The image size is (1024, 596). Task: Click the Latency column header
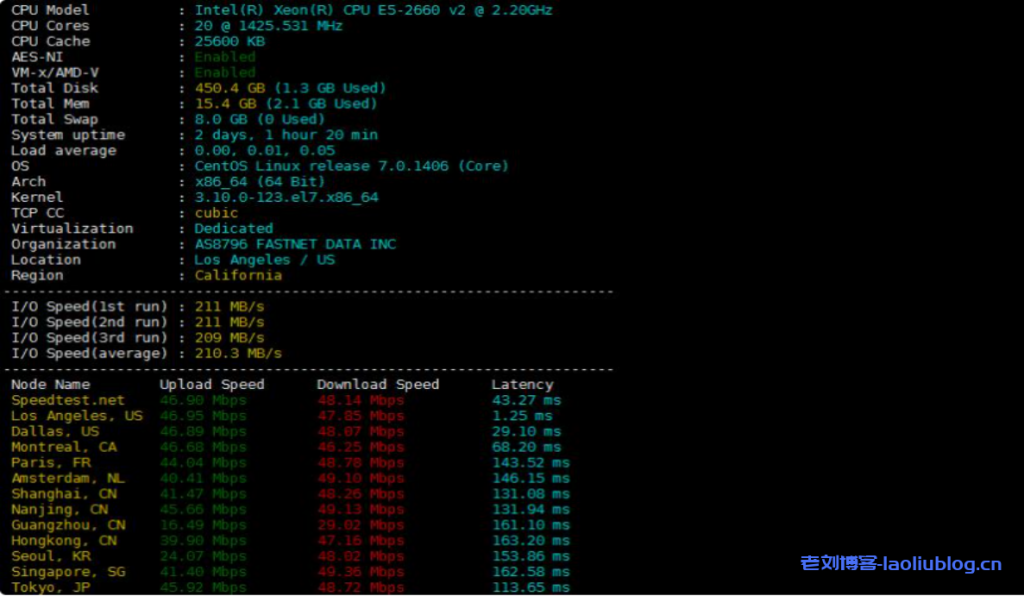tap(522, 384)
